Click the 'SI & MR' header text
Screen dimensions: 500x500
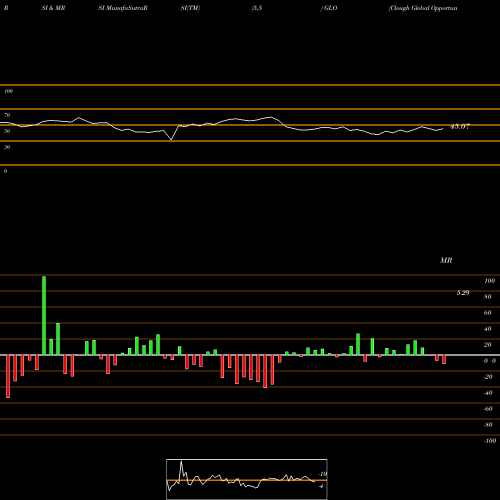[x=53, y=8]
